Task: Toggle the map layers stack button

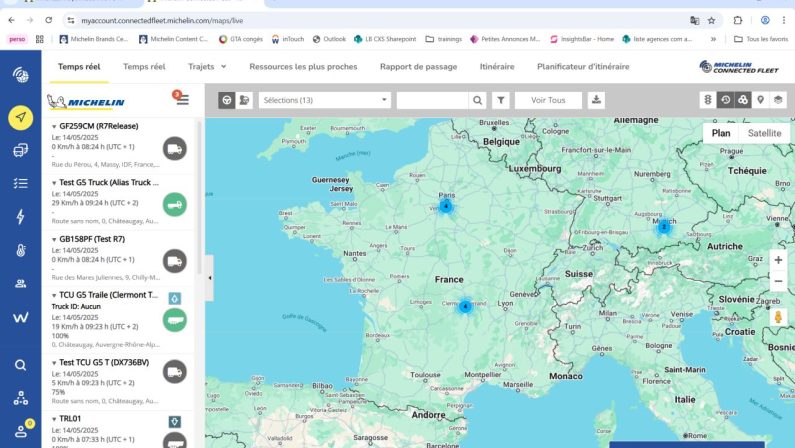Action: (778, 100)
